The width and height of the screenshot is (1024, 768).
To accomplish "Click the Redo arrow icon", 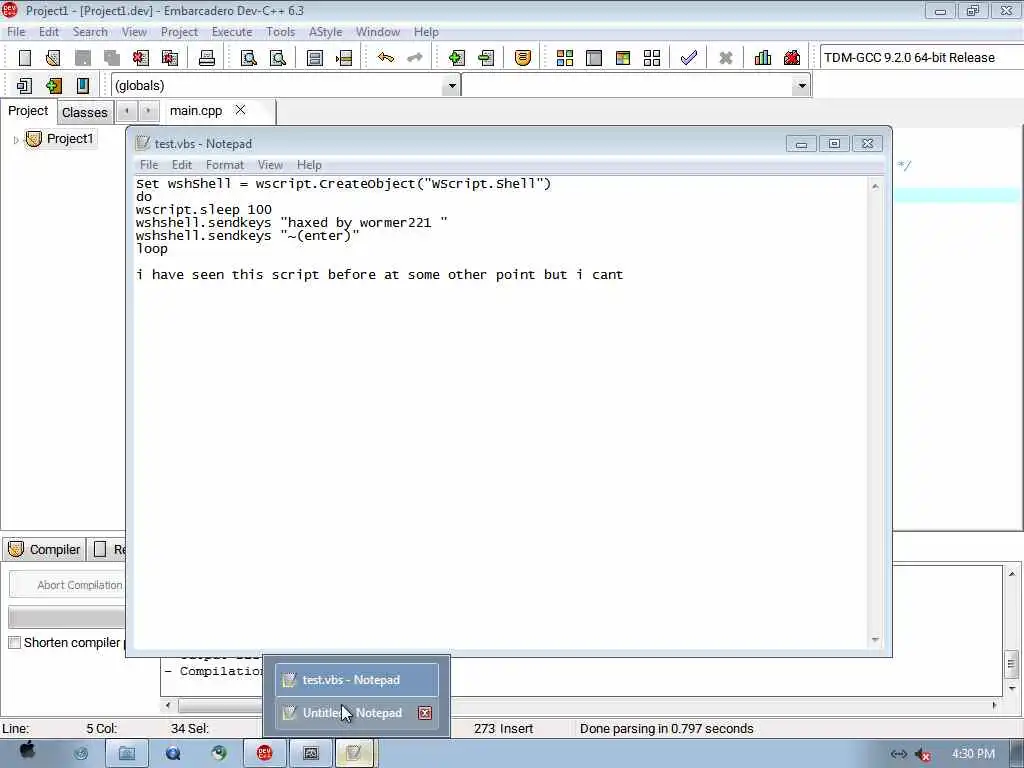I will click(415, 57).
